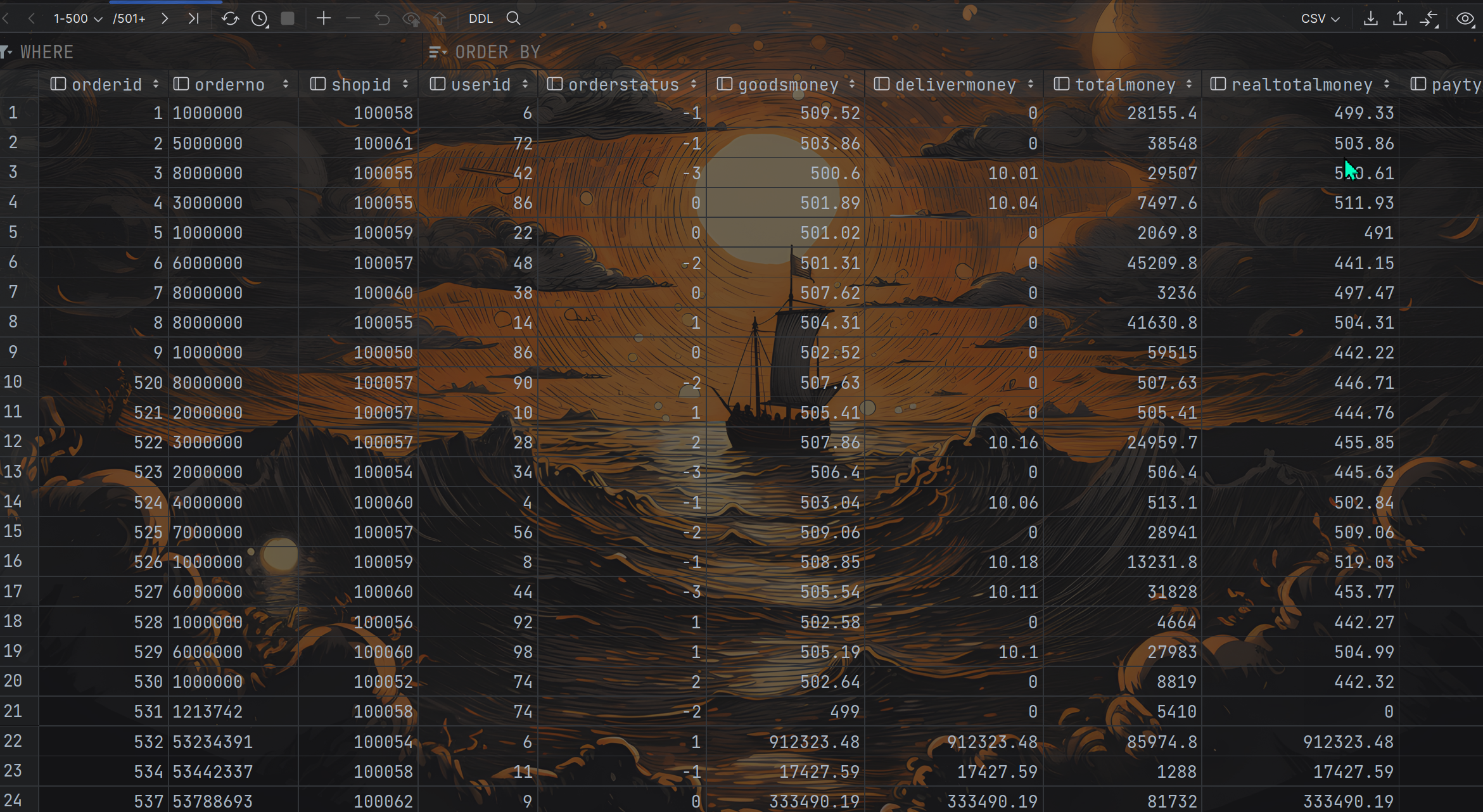Sort by the orderid column arrows
Image resolution: width=1483 pixels, height=812 pixels.
click(156, 84)
